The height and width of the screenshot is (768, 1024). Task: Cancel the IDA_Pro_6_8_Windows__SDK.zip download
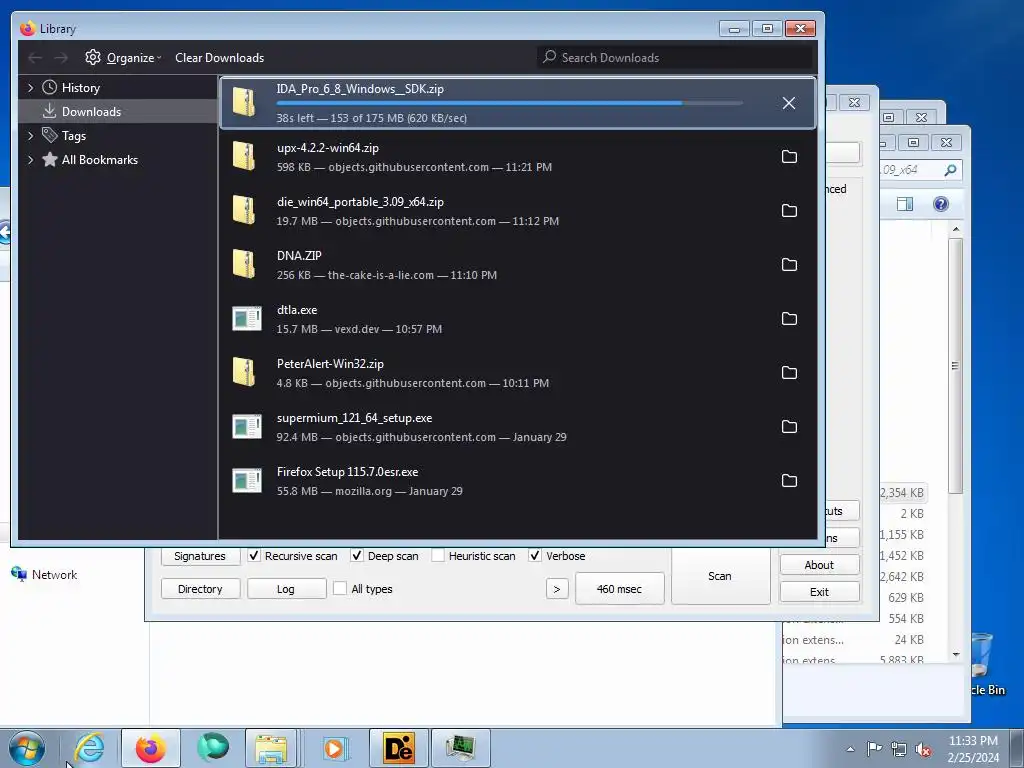[789, 103]
